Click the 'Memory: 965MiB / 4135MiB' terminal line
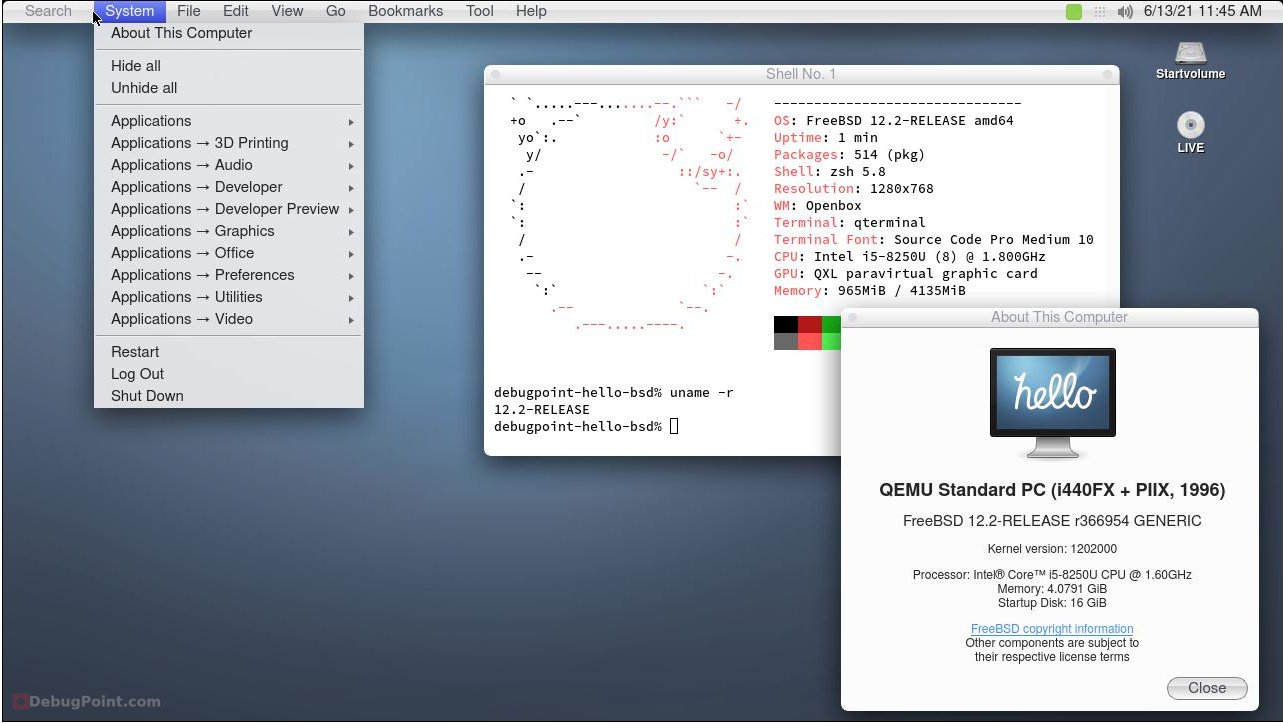Screen dimensions: 1283x724 pyautogui.click(x=870, y=291)
